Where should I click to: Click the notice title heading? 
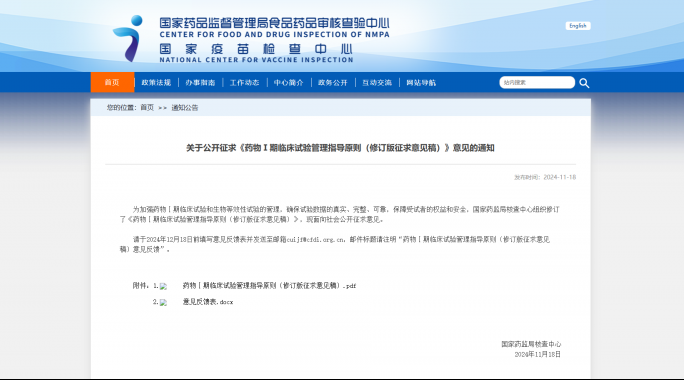pyautogui.click(x=340, y=148)
